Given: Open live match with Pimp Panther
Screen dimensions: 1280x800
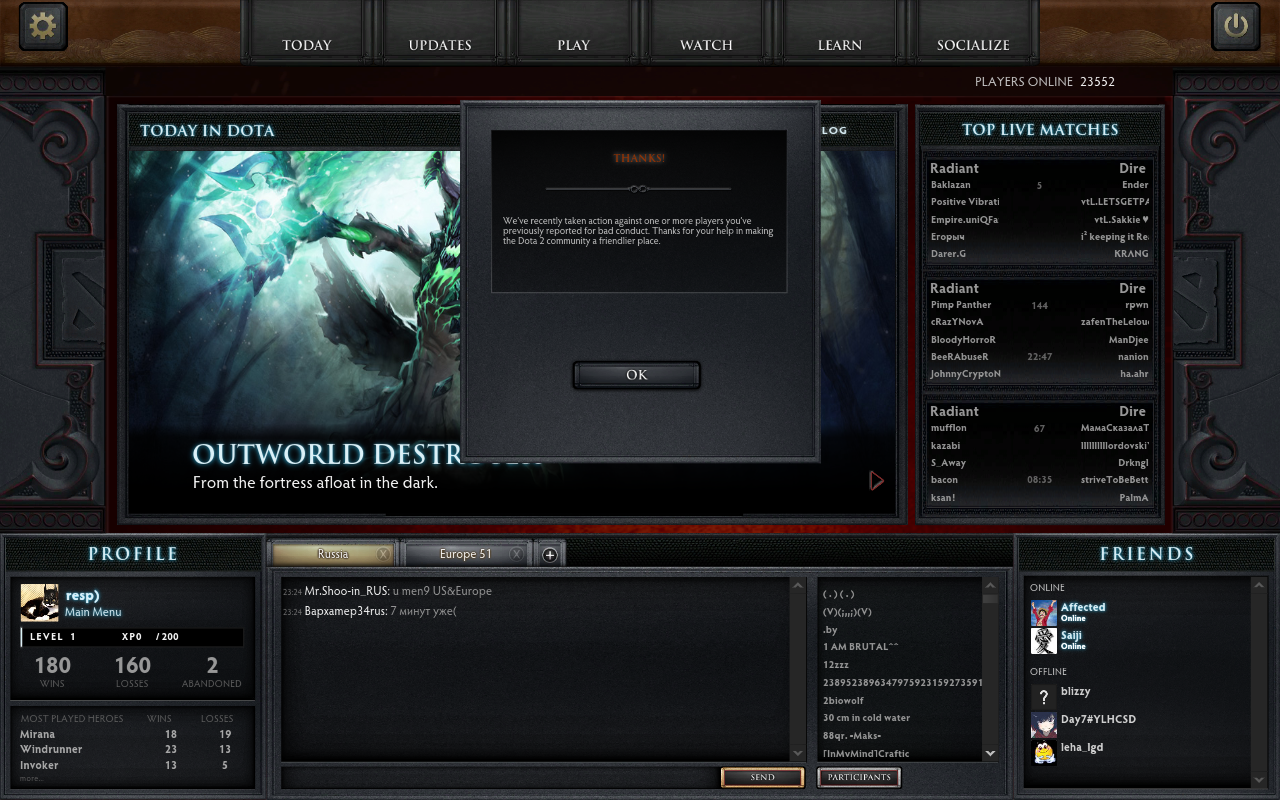Looking at the screenshot, I should [x=1039, y=331].
